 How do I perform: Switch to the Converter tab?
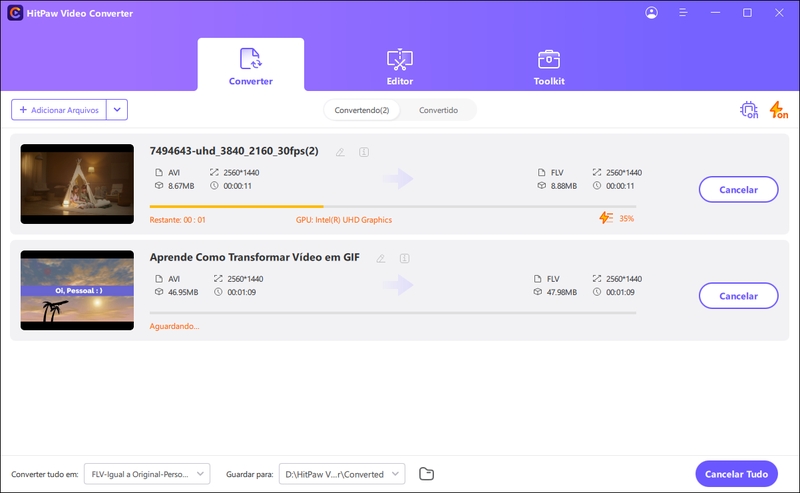(251, 65)
